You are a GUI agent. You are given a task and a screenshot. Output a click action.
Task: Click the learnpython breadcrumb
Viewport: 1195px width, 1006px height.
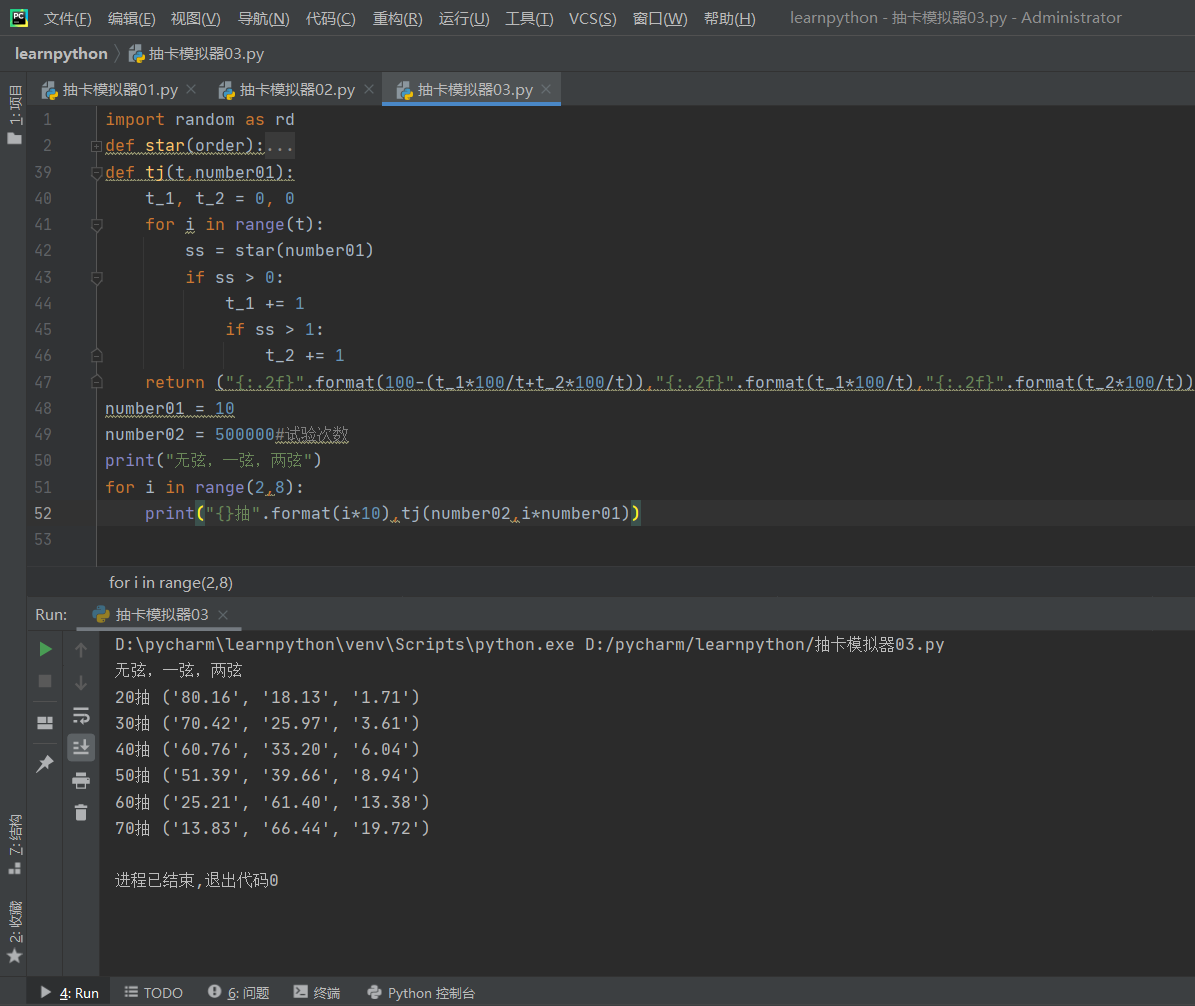coord(61,53)
